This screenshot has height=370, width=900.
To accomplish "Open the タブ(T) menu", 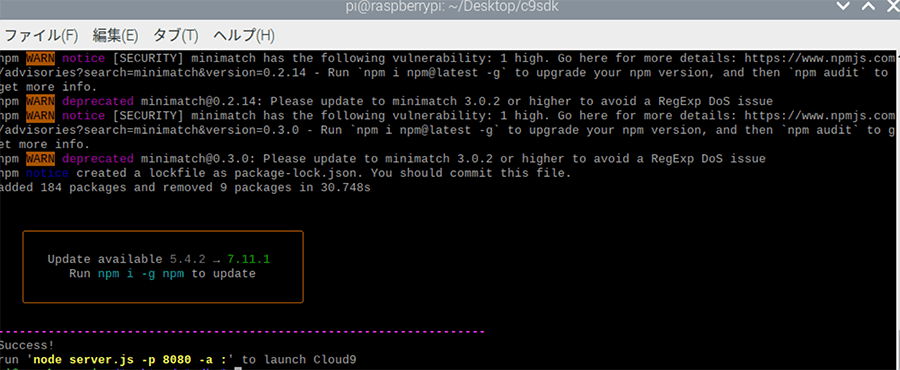I will (x=175, y=36).
